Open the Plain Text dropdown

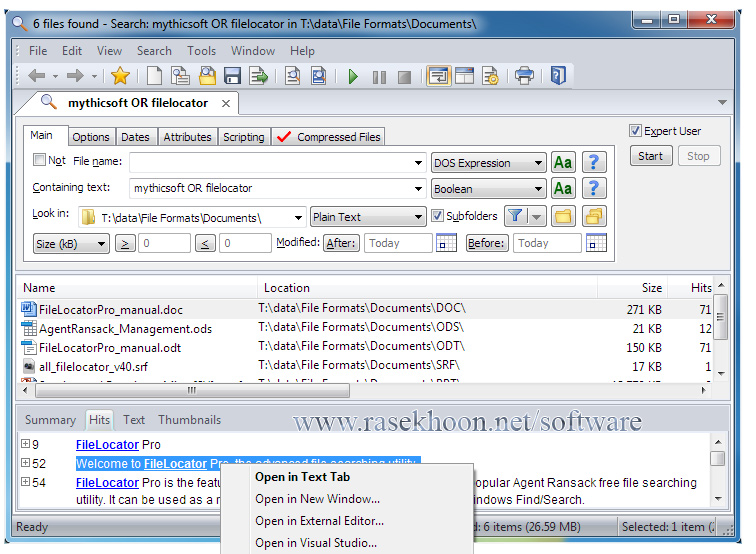click(x=368, y=217)
